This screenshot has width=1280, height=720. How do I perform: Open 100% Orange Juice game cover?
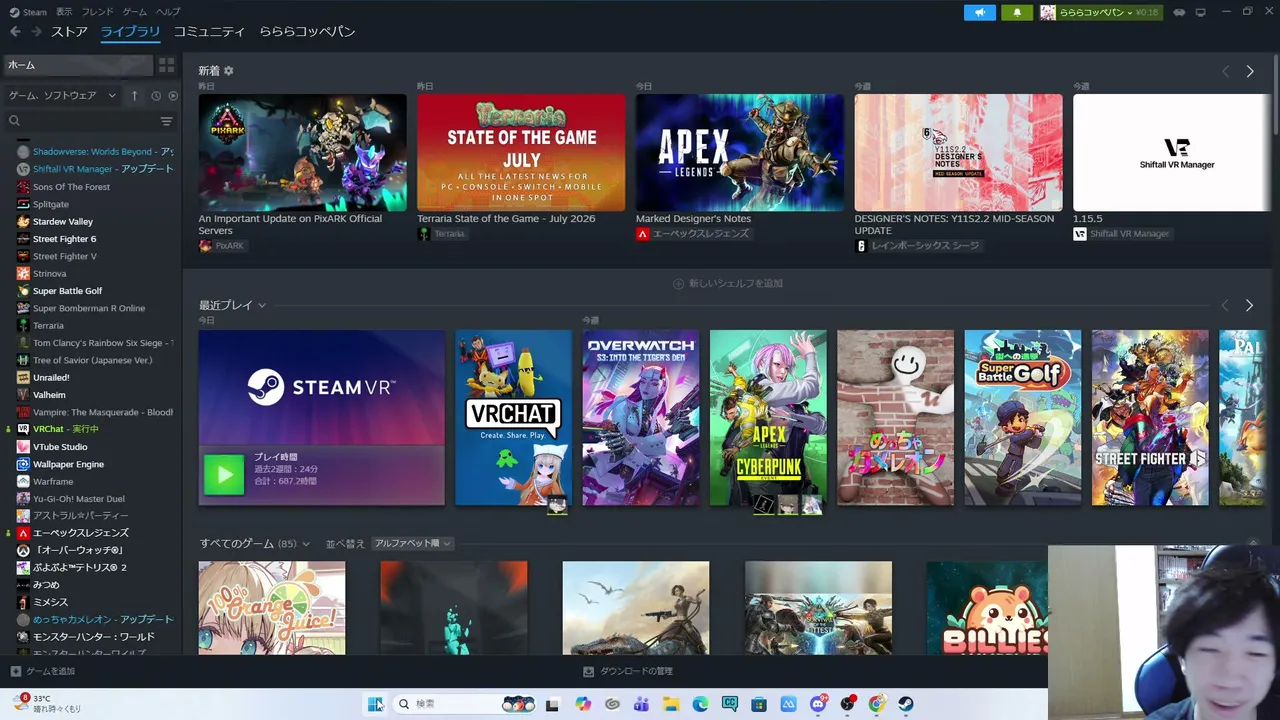(272, 608)
